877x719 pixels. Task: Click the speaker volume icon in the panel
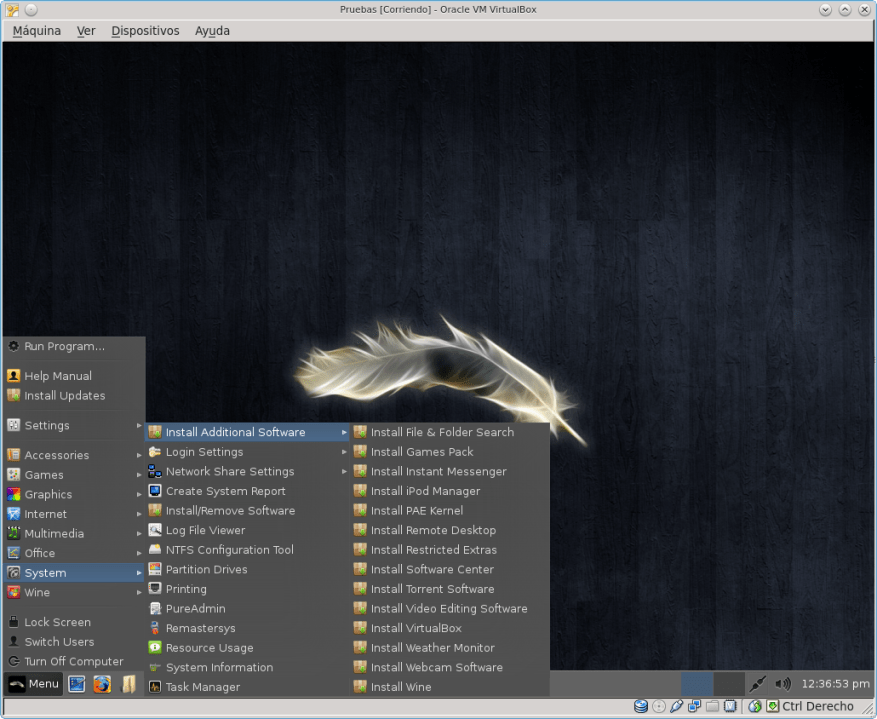783,684
